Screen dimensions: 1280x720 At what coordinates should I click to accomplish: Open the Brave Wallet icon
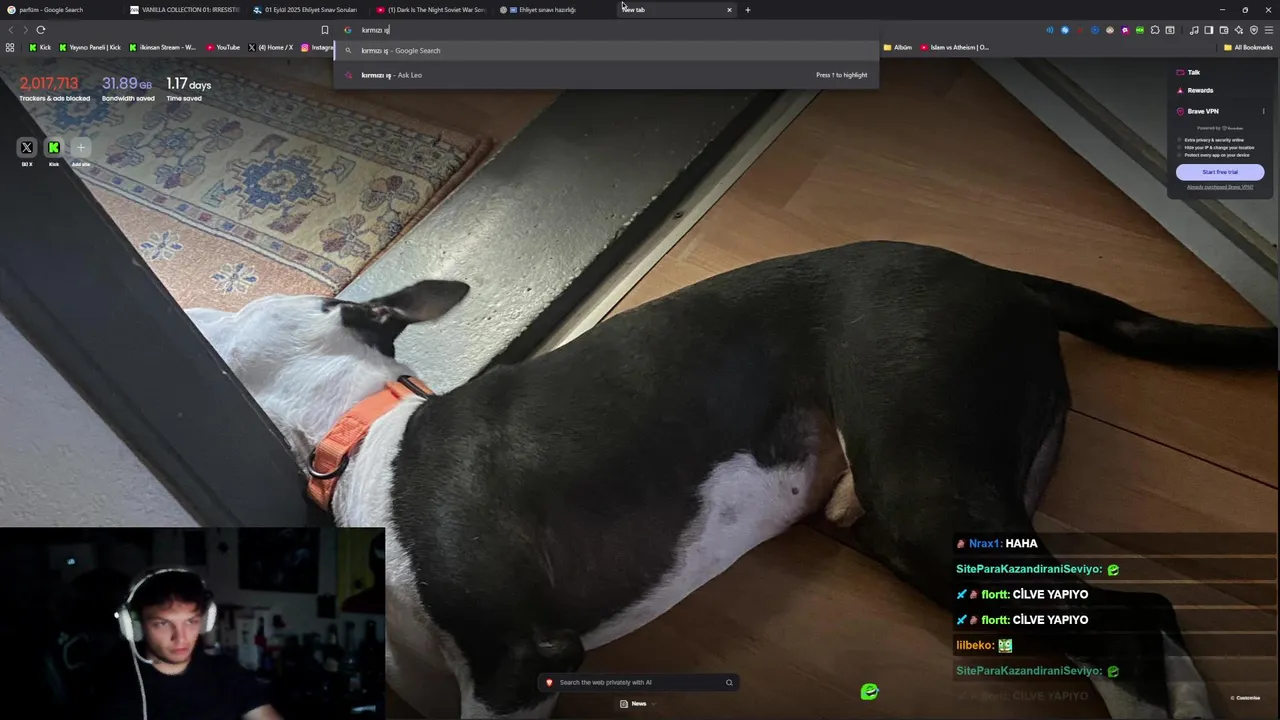pyautogui.click(x=1224, y=30)
